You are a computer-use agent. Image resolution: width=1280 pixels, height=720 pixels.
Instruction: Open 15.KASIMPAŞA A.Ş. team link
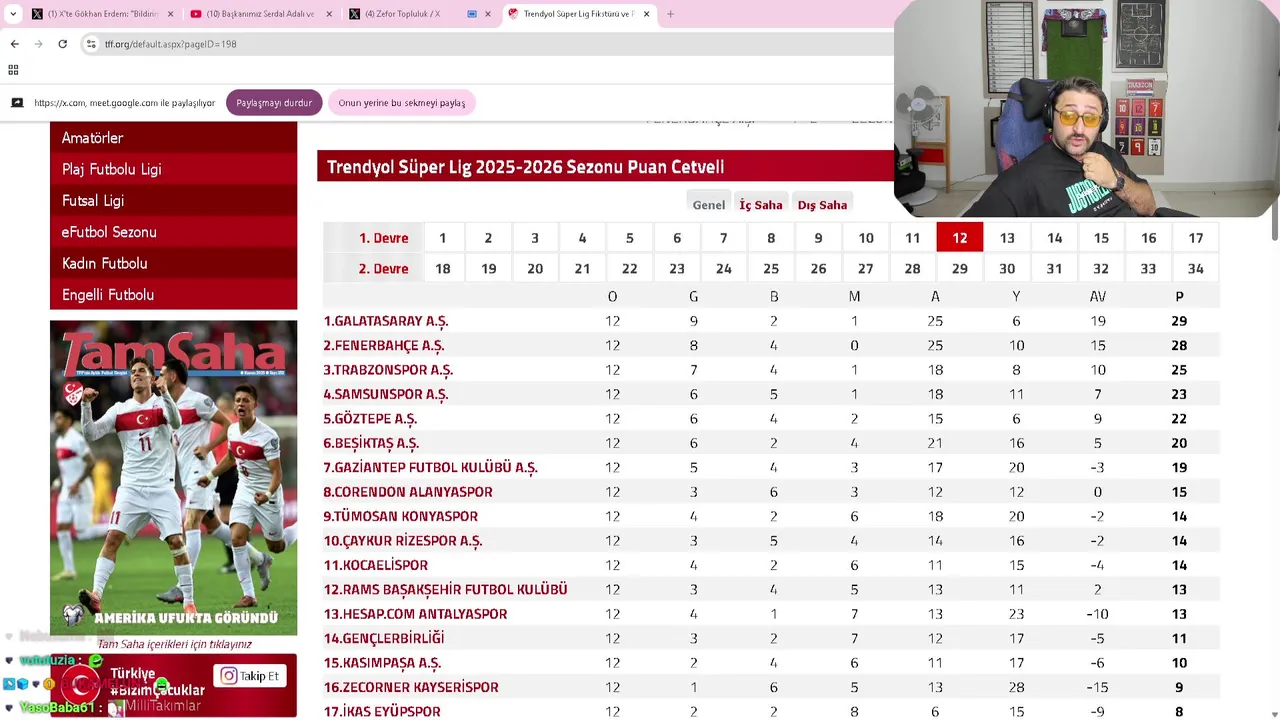tap(382, 663)
